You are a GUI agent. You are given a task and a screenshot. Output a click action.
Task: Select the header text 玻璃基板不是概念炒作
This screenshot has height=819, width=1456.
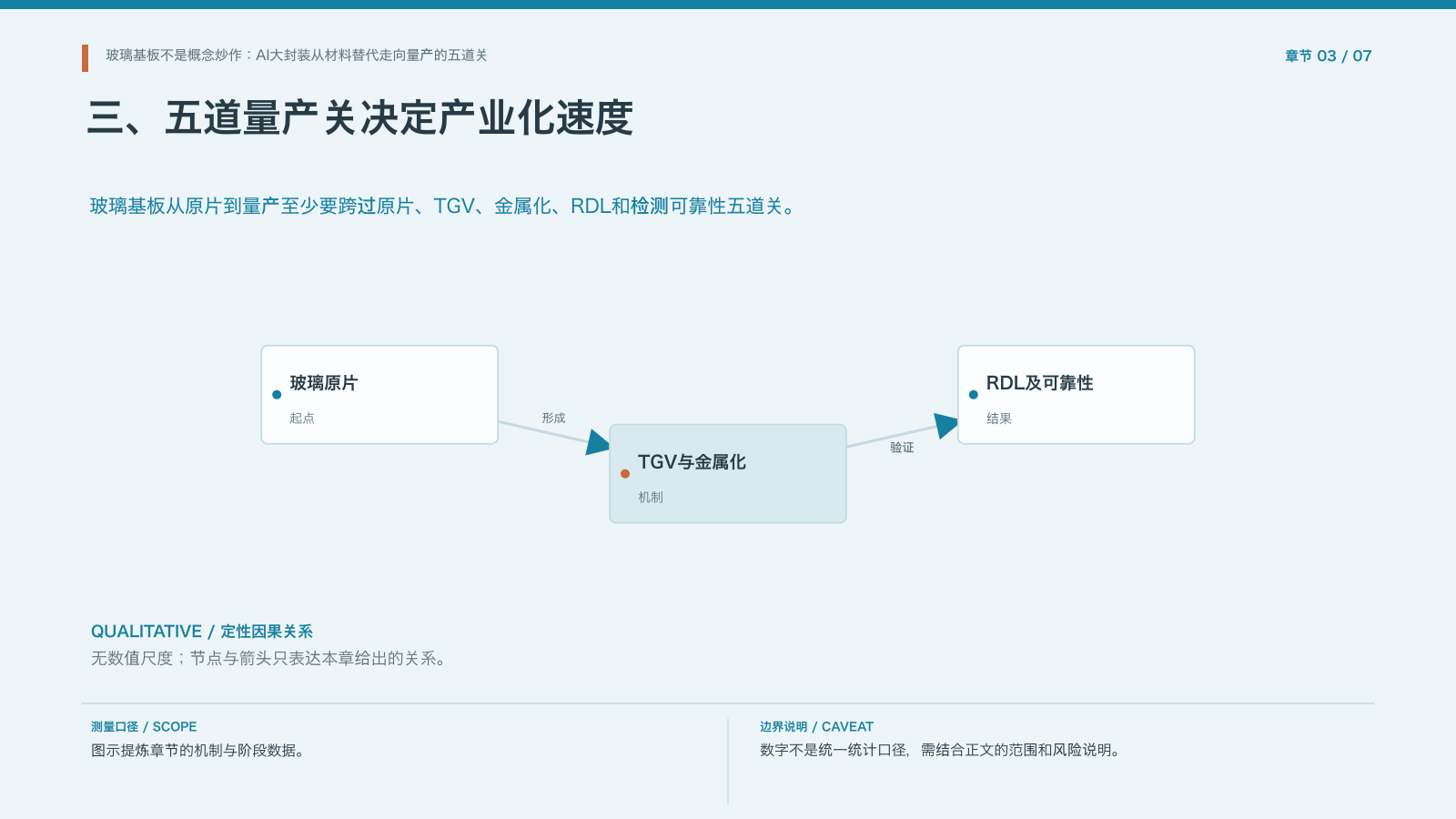coord(174,56)
